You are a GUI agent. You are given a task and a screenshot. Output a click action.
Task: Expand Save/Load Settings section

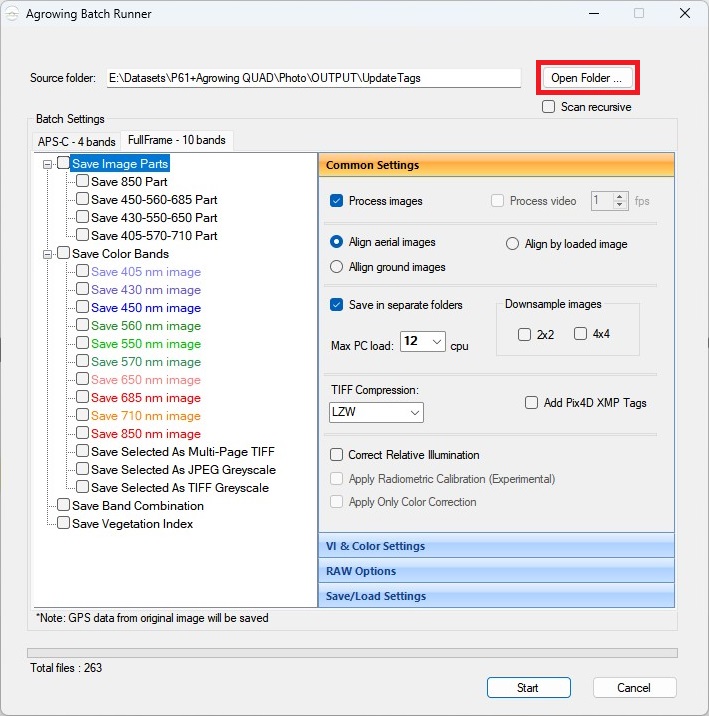click(x=496, y=596)
